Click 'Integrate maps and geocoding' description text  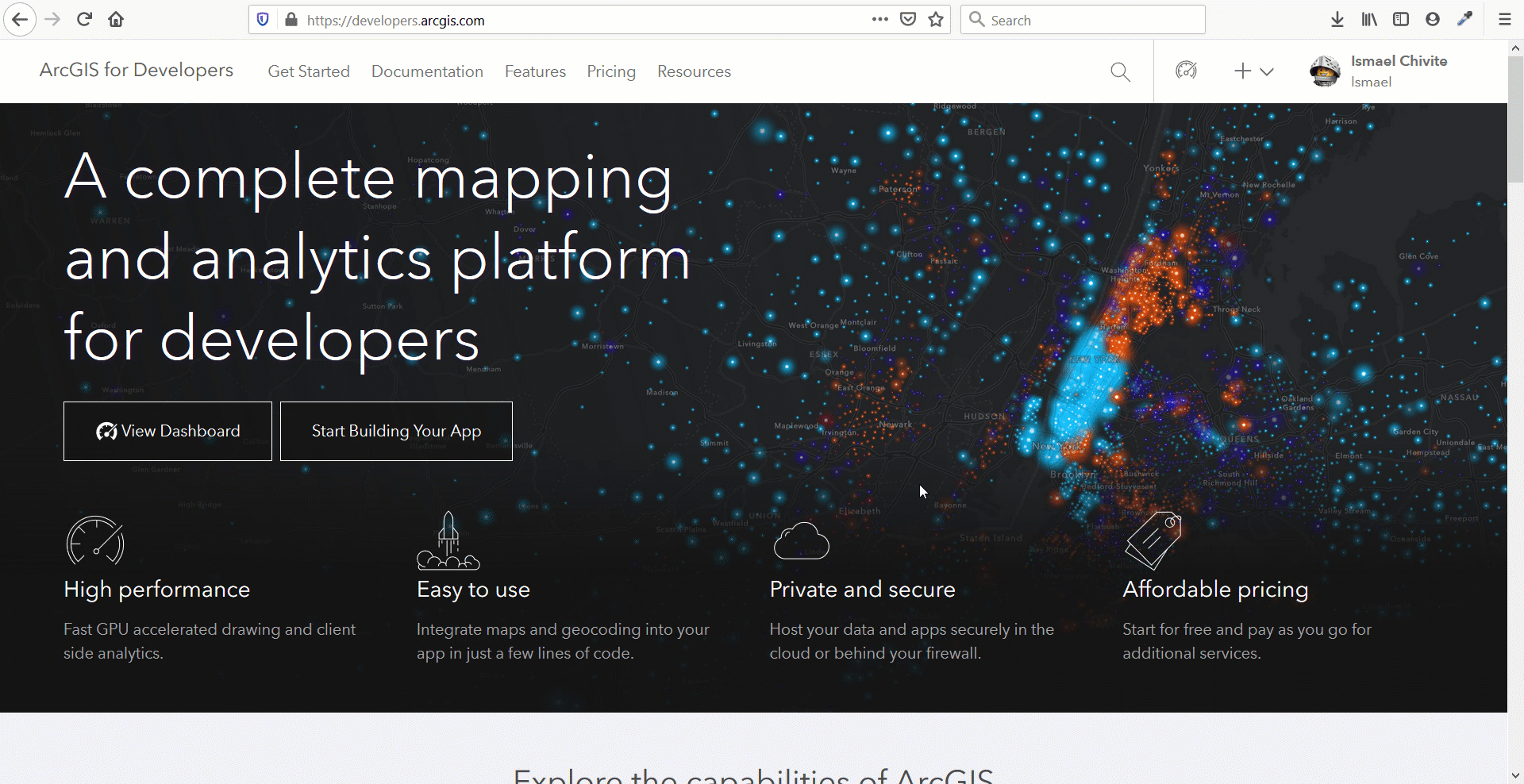pos(563,641)
